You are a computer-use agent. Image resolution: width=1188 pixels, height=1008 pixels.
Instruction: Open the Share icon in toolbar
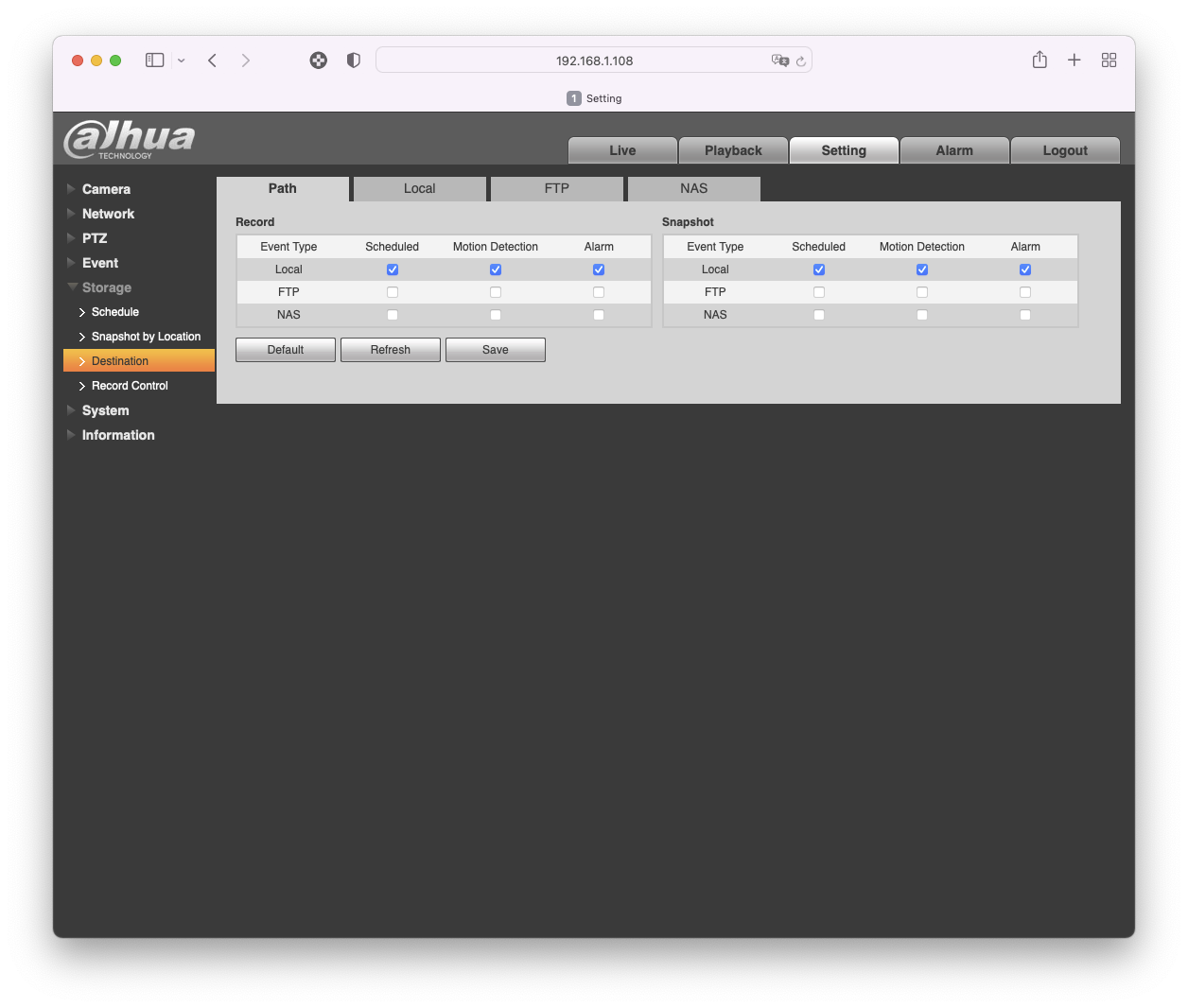click(x=1039, y=60)
